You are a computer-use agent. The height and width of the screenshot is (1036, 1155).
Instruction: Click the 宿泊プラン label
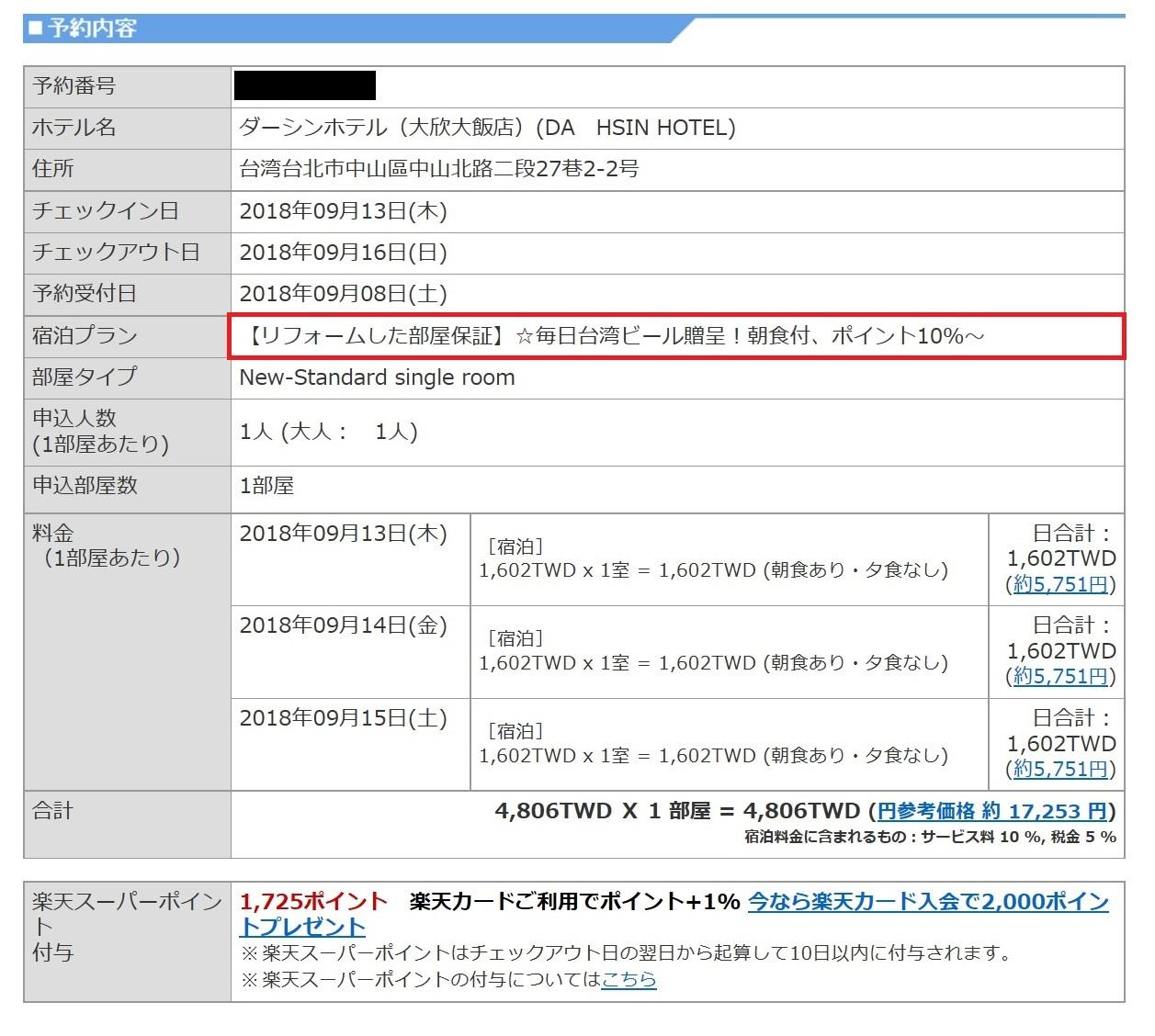(x=85, y=336)
